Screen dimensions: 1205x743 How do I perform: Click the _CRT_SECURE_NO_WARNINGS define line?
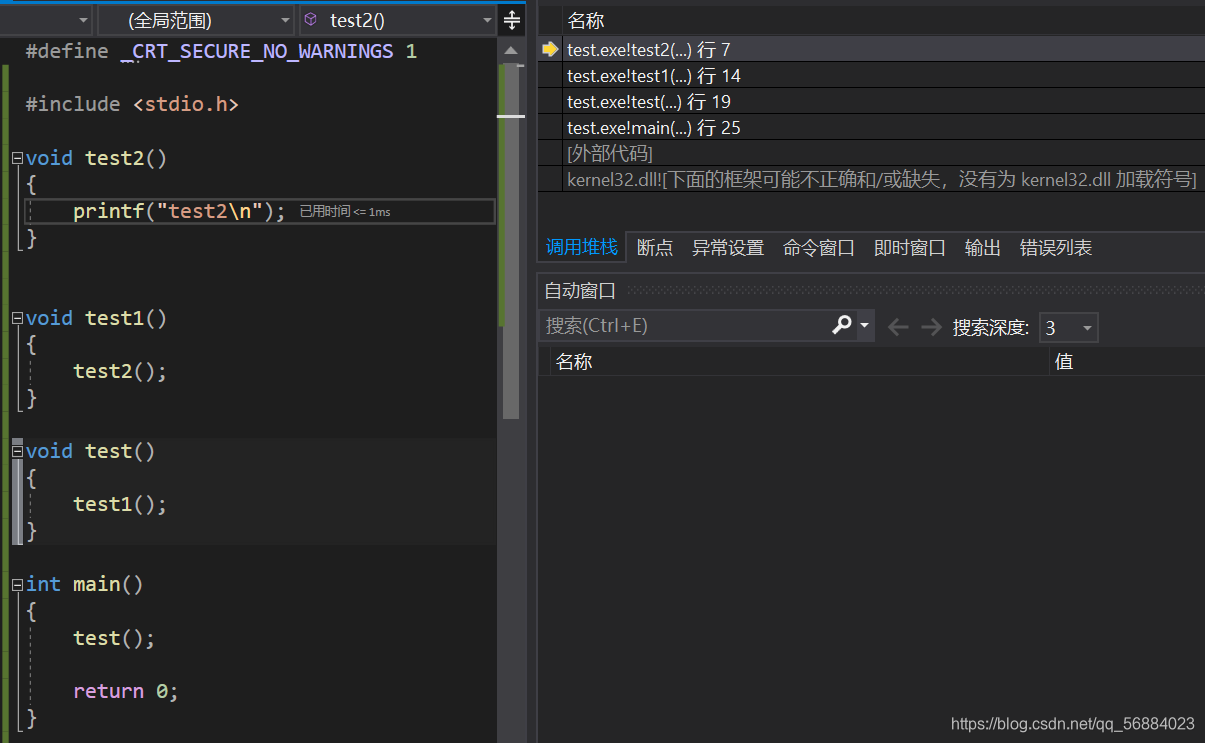(221, 51)
